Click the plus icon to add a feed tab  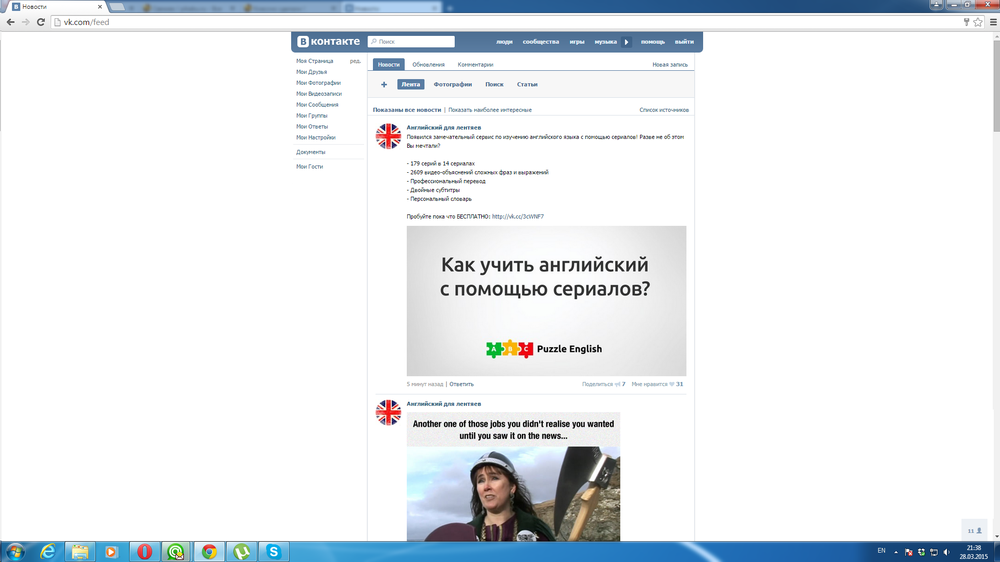pyautogui.click(x=384, y=84)
